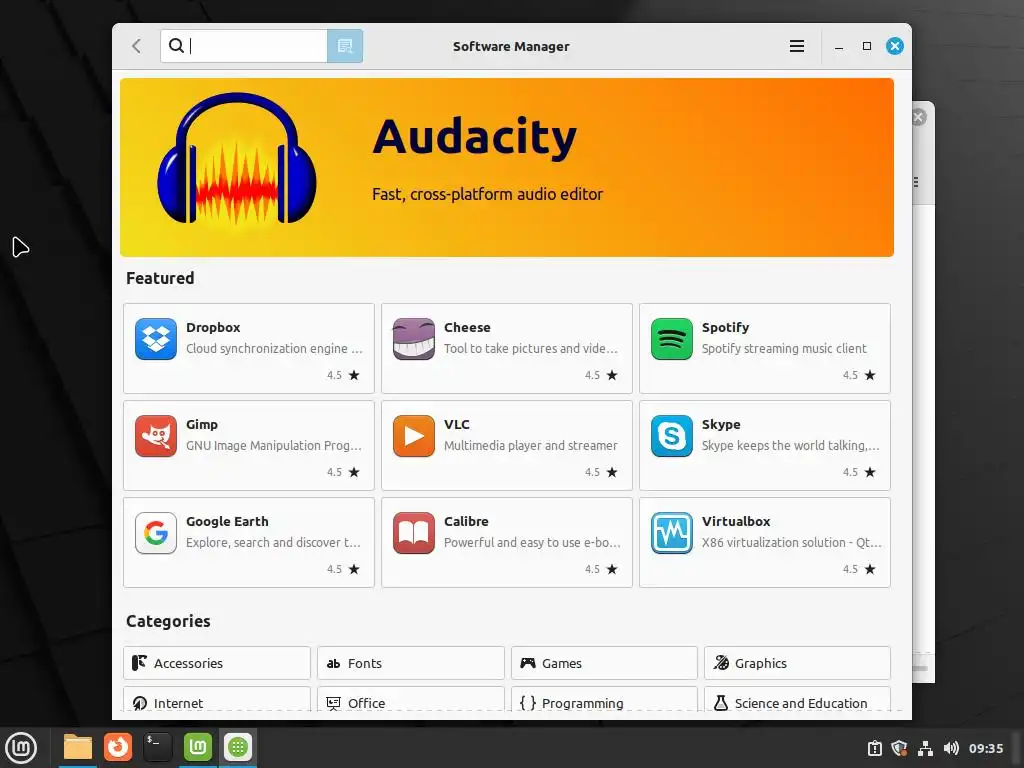Select 'Skype keeps the world talking' text
The height and width of the screenshot is (768, 1024).
click(x=790, y=445)
